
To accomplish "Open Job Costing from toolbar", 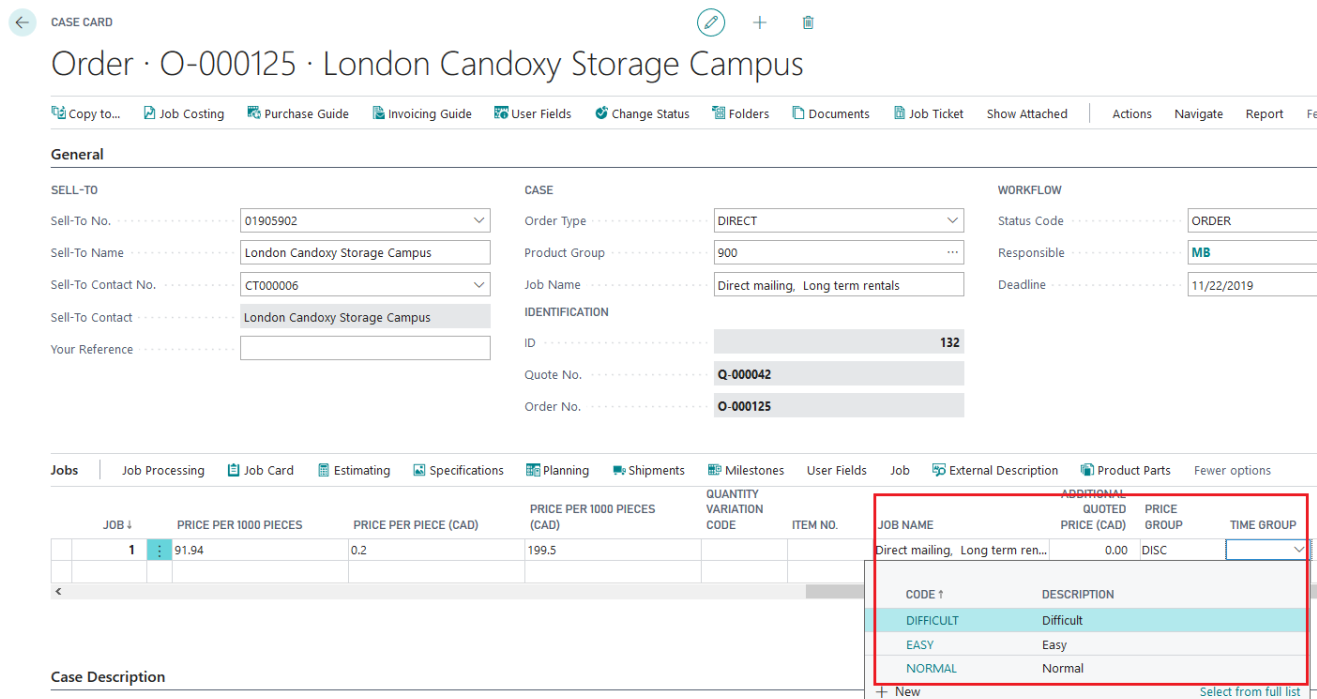I will click(183, 114).
